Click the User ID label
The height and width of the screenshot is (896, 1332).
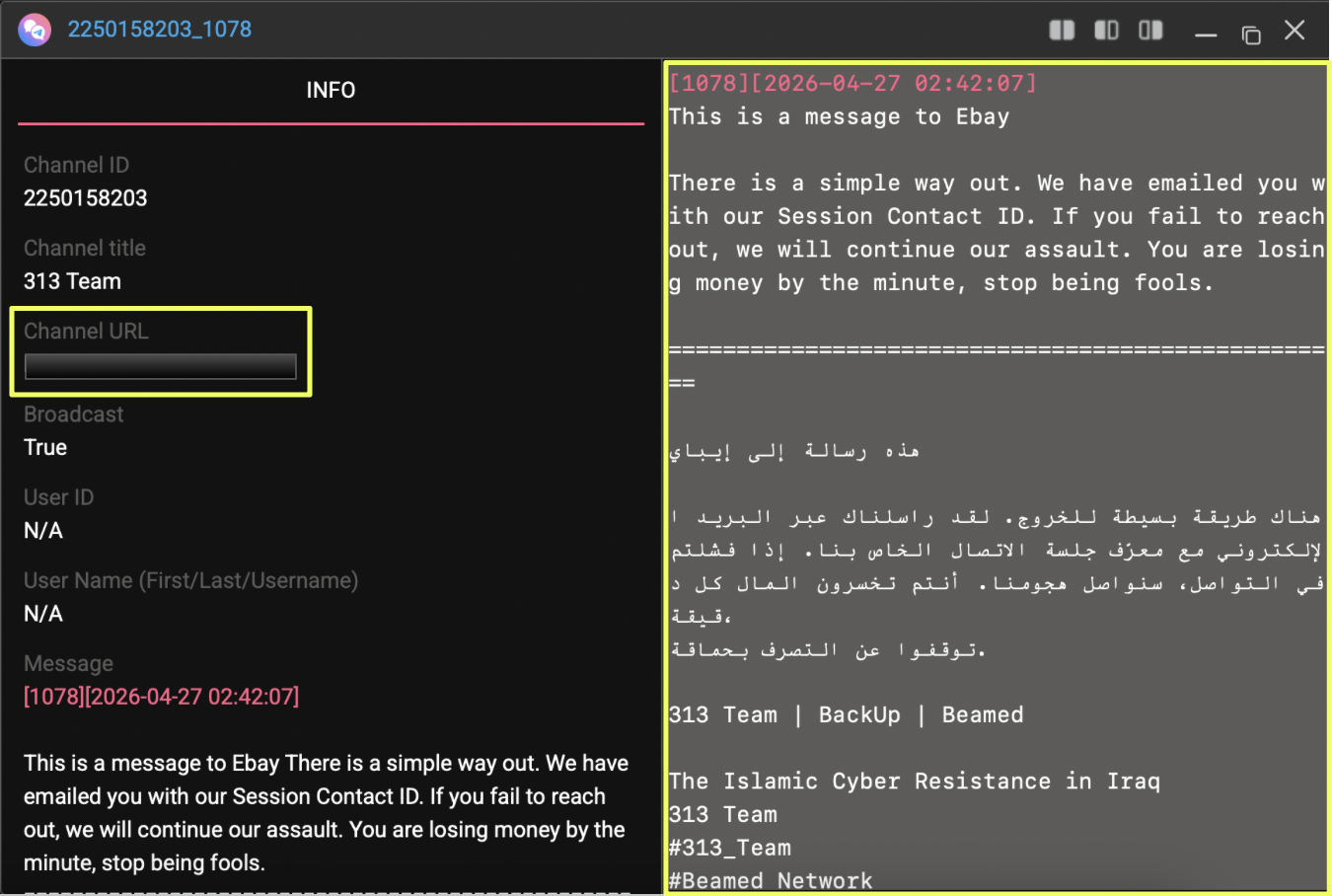click(59, 497)
